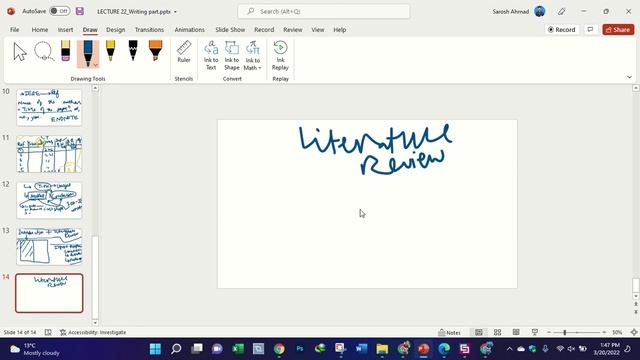The image size is (640, 360).
Task: Click the Record button at top right
Action: (562, 30)
